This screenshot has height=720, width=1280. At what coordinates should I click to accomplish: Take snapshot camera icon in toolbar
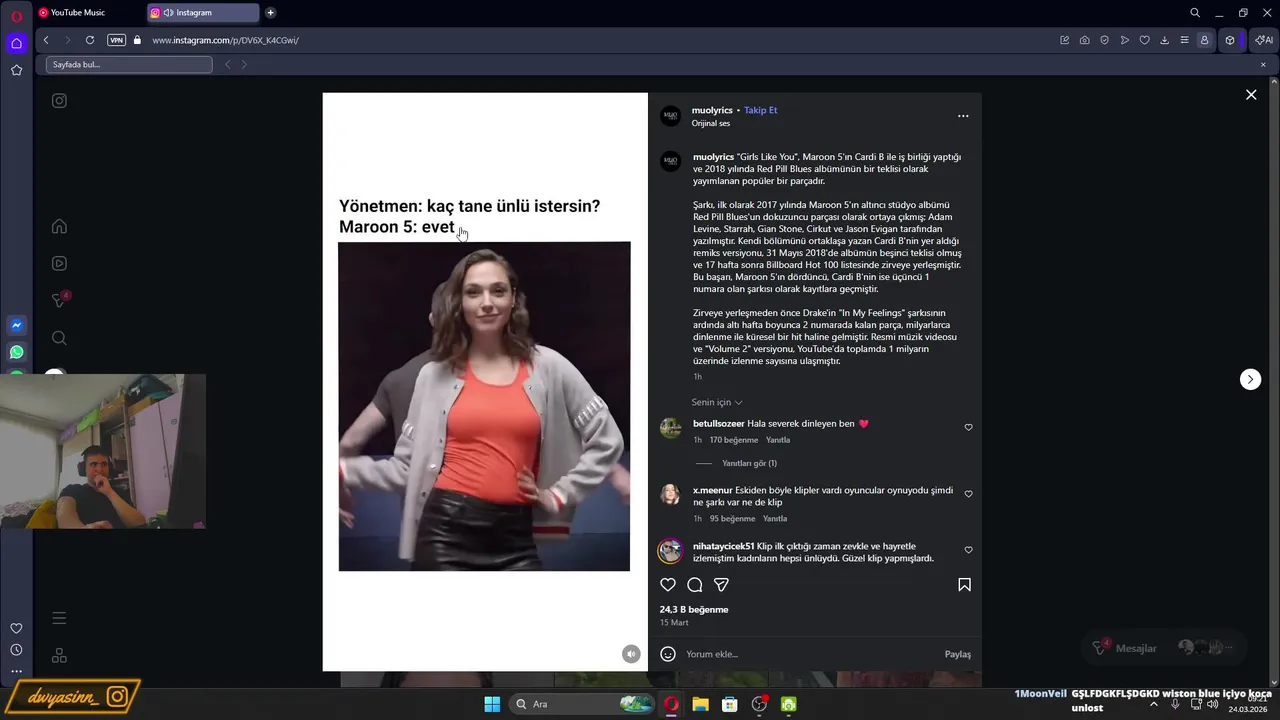(1085, 40)
